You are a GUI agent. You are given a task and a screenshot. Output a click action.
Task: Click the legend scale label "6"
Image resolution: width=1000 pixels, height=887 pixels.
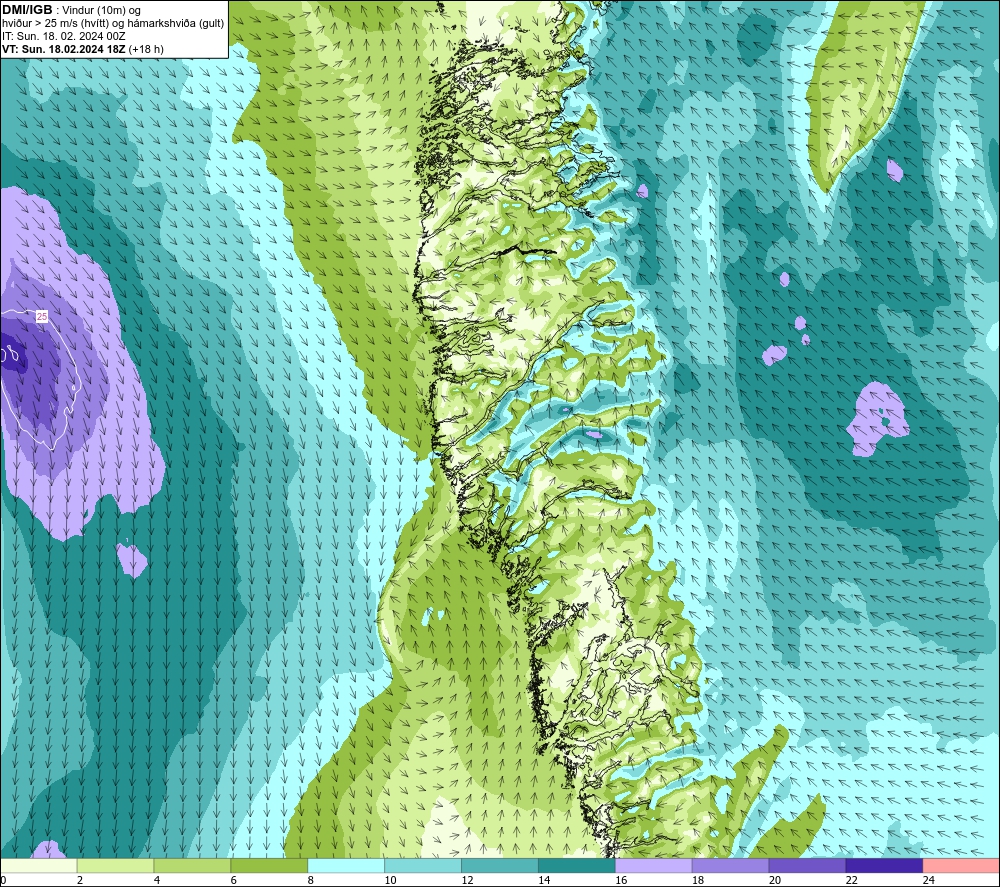click(x=233, y=880)
